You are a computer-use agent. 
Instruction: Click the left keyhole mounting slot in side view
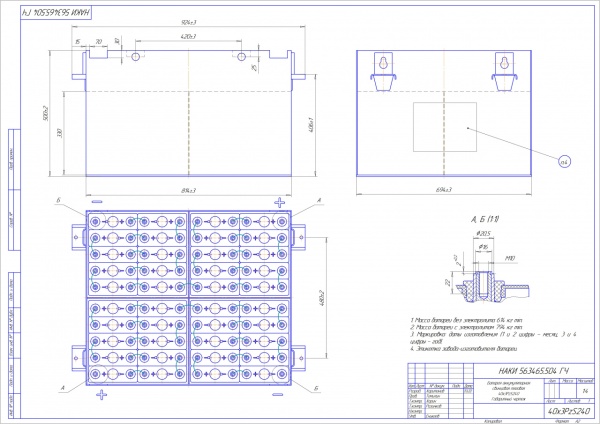click(x=382, y=63)
